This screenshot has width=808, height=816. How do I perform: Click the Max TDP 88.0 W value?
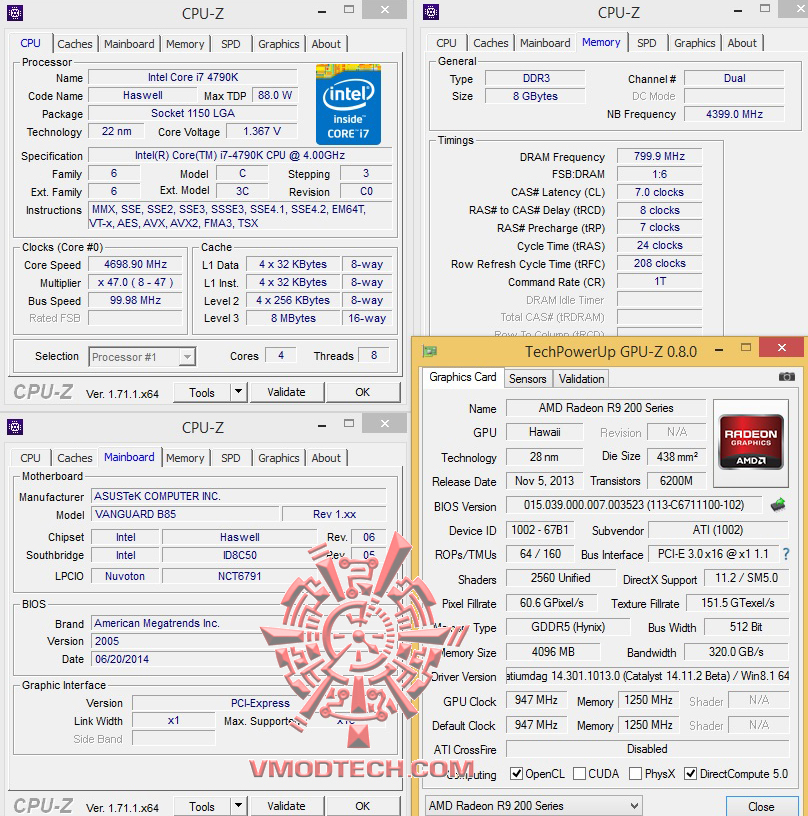[275, 95]
